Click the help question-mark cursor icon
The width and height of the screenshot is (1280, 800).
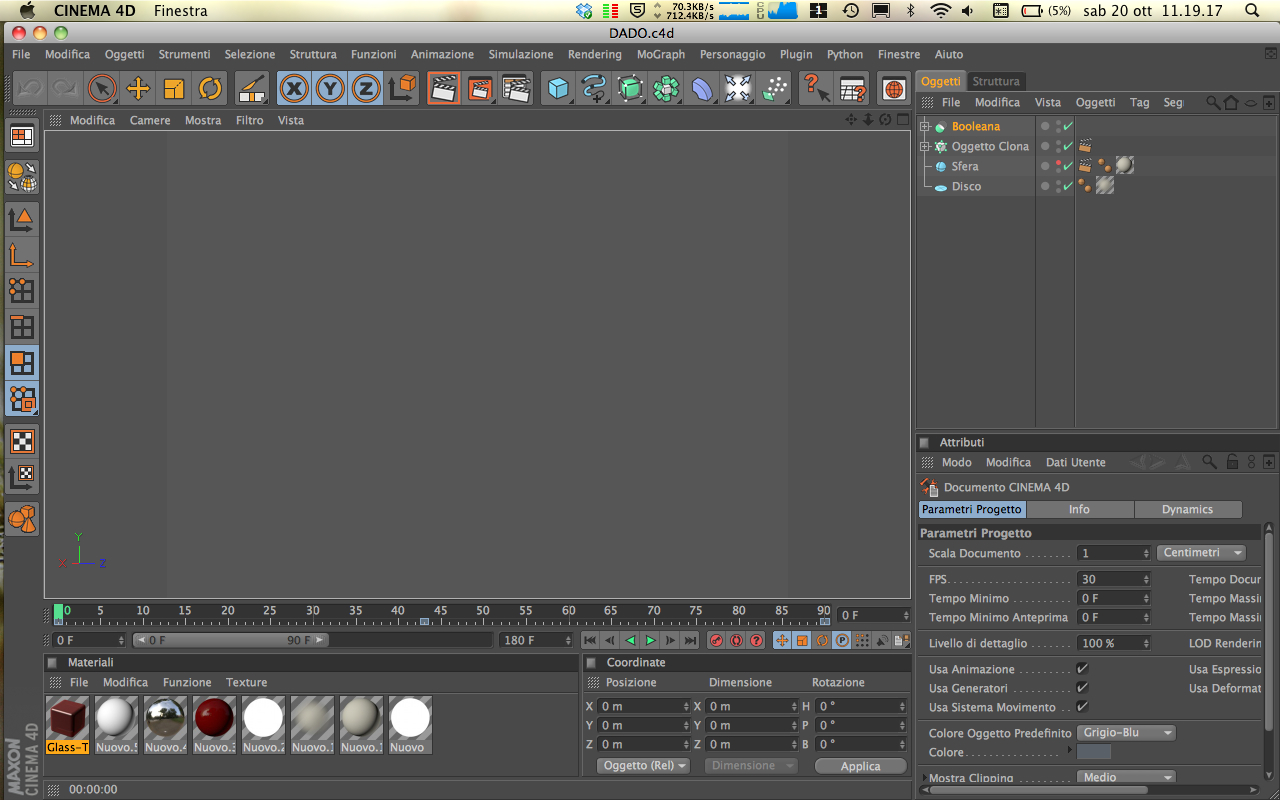[x=816, y=88]
